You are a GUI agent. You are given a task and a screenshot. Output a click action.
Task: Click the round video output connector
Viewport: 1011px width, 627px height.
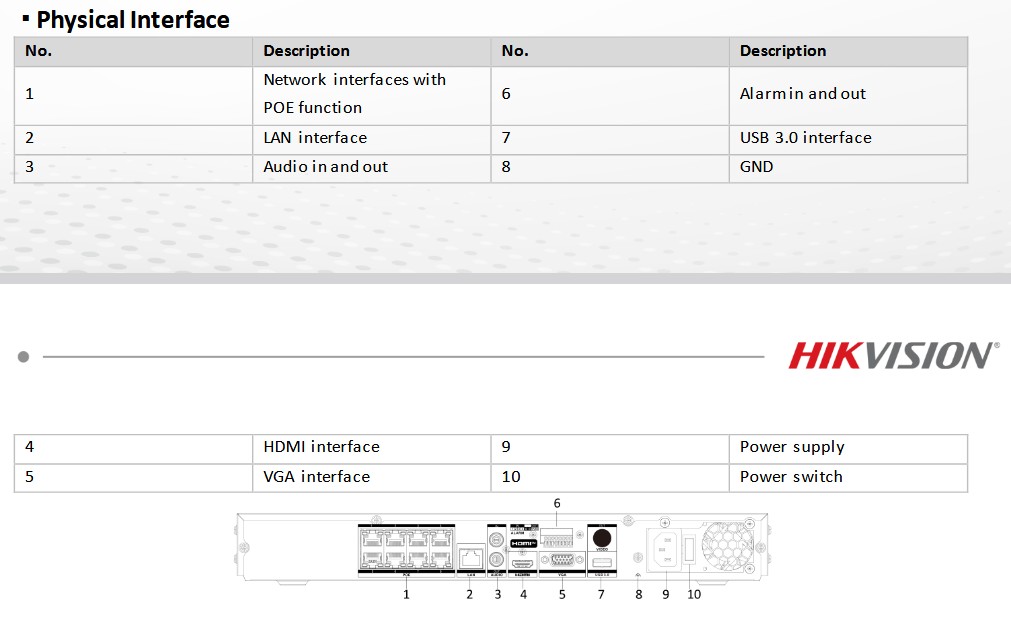pyautogui.click(x=602, y=536)
